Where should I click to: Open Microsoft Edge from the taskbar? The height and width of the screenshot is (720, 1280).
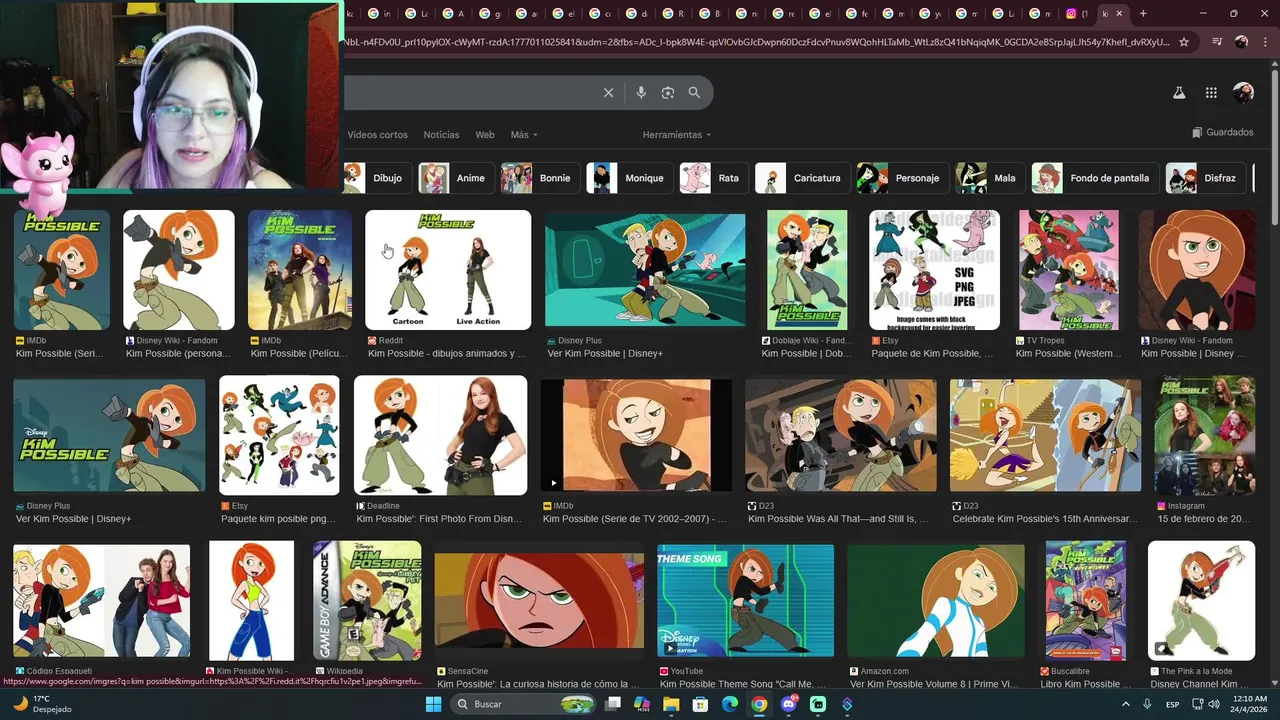[730, 704]
